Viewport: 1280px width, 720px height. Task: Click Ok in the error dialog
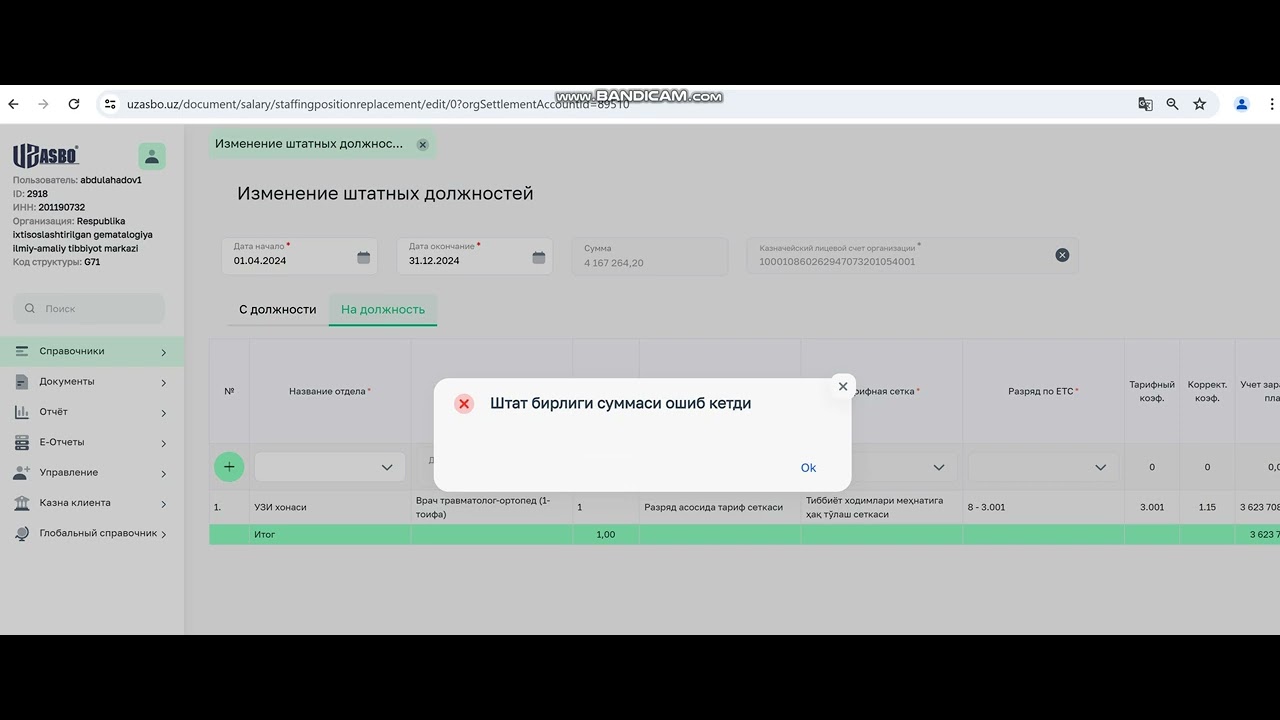click(808, 468)
